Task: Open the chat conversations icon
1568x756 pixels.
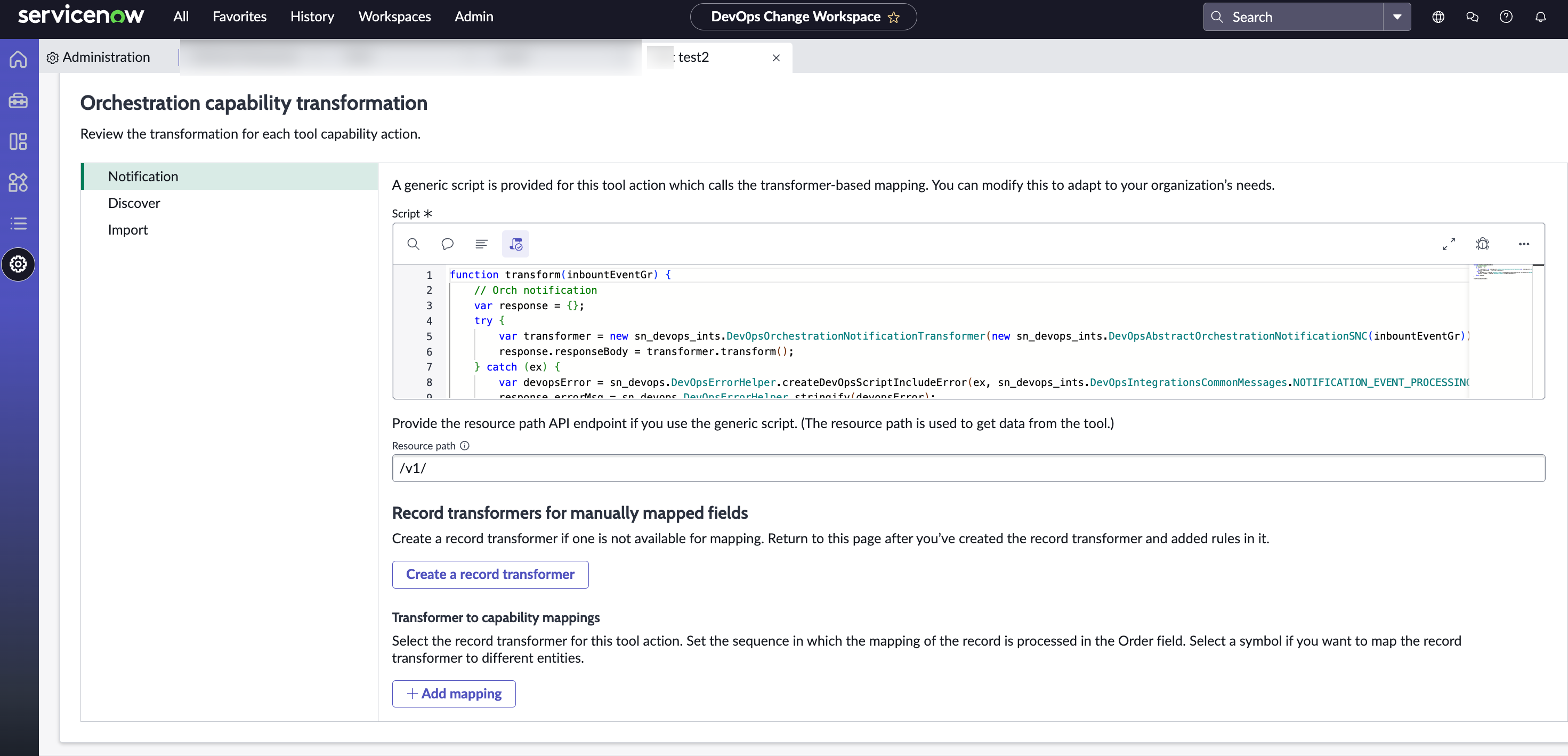Action: tap(1473, 17)
